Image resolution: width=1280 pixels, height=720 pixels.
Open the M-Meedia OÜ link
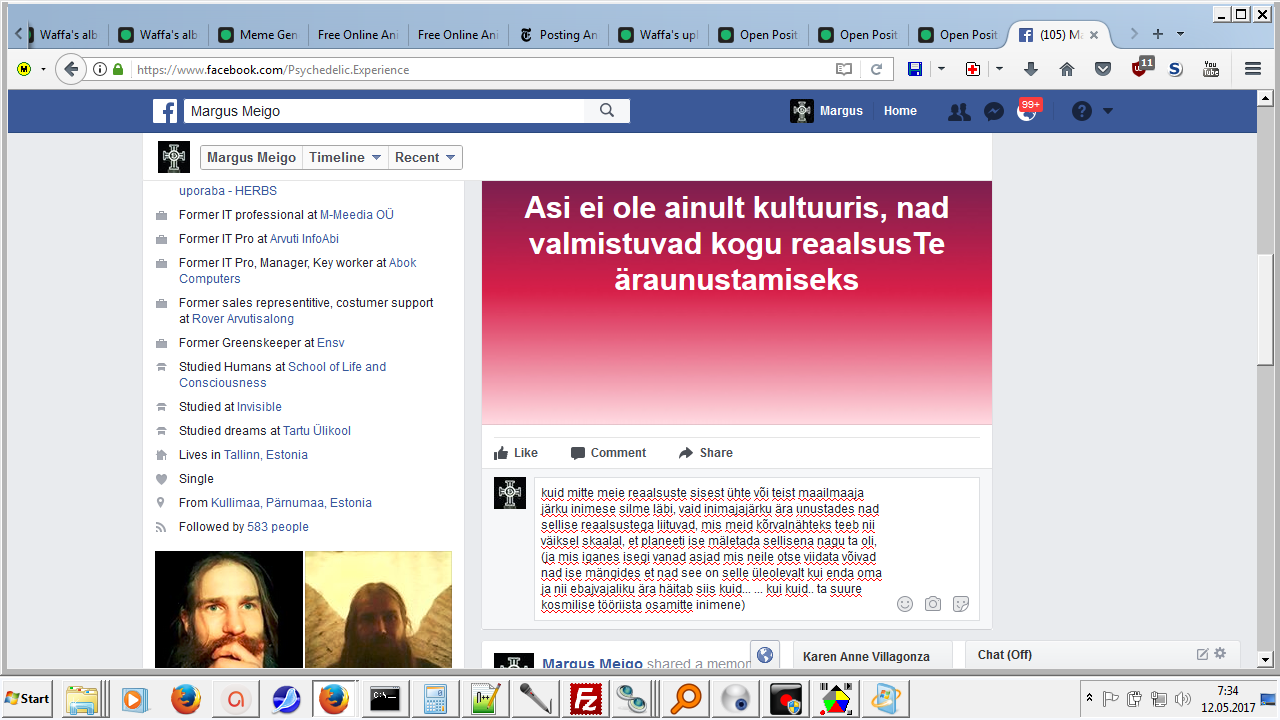pyautogui.click(x=357, y=215)
